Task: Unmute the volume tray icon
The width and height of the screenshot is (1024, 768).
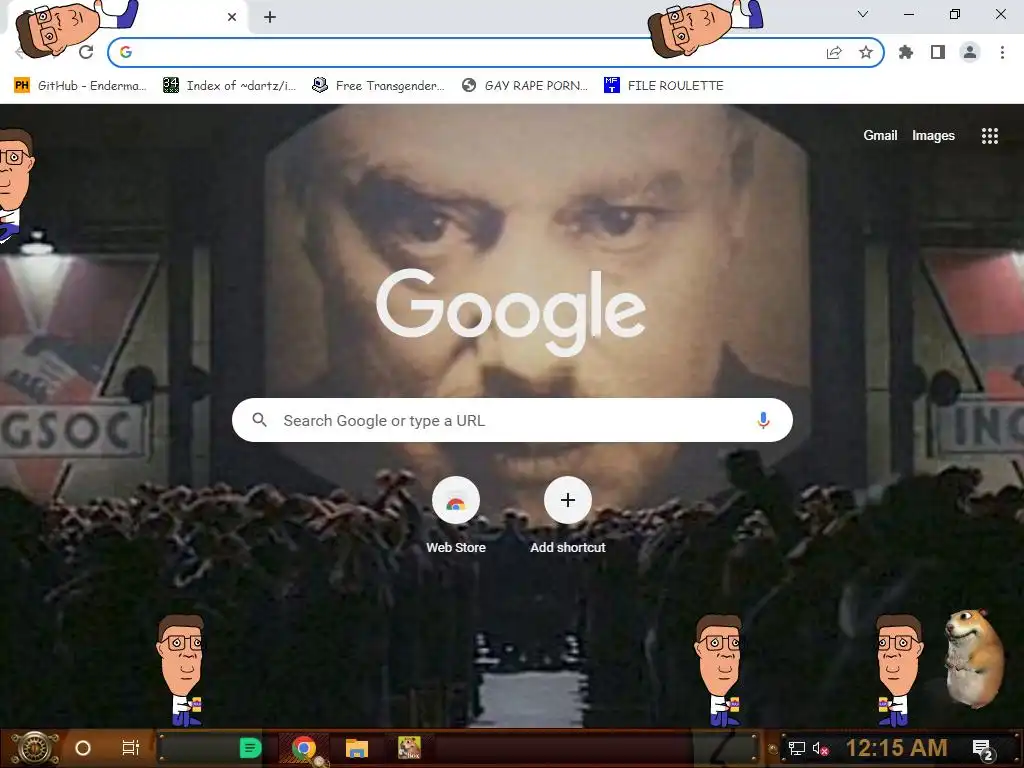Action: click(820, 748)
